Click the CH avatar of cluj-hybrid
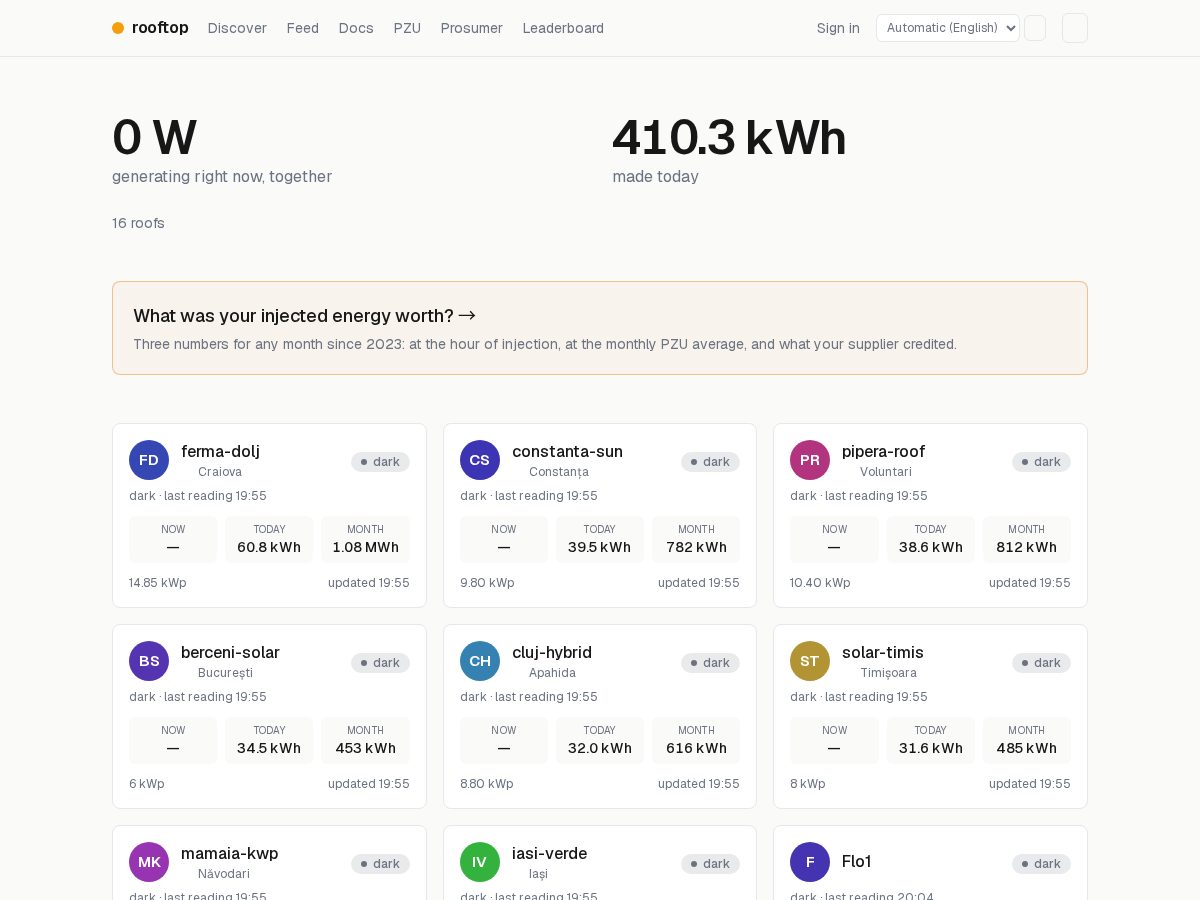This screenshot has width=1200, height=900. [x=480, y=661]
